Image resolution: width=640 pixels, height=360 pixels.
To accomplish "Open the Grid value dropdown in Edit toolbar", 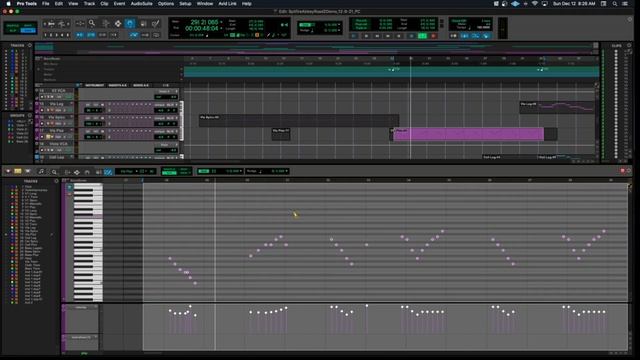I will tap(339, 24).
